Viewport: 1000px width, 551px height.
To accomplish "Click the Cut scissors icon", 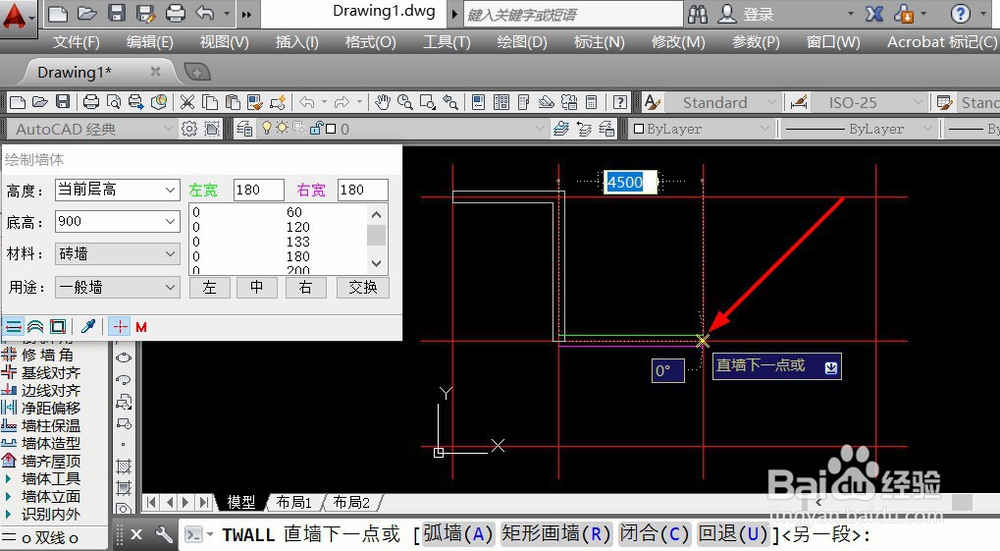I will 187,102.
